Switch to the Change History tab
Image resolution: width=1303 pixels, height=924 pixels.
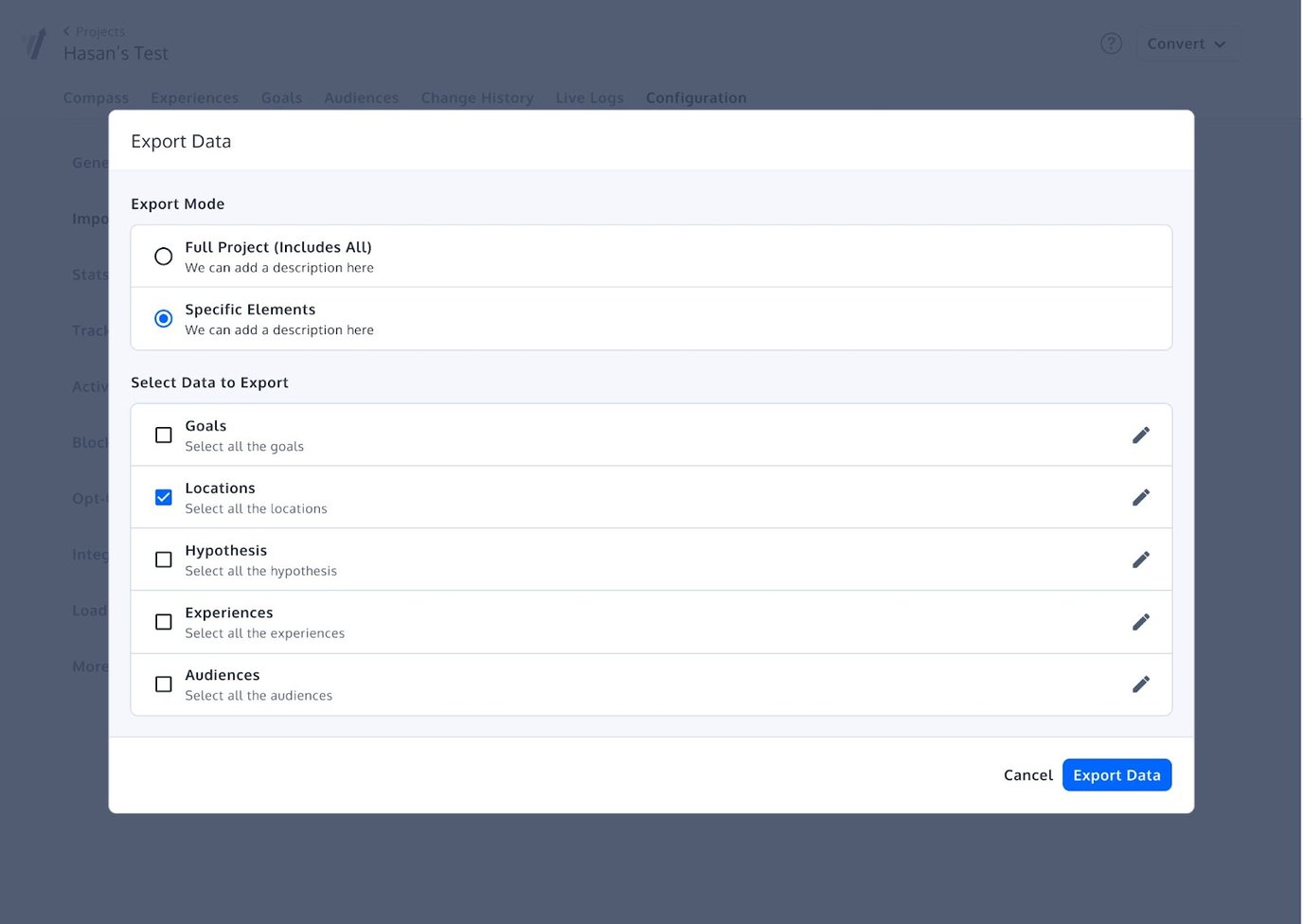click(x=477, y=98)
